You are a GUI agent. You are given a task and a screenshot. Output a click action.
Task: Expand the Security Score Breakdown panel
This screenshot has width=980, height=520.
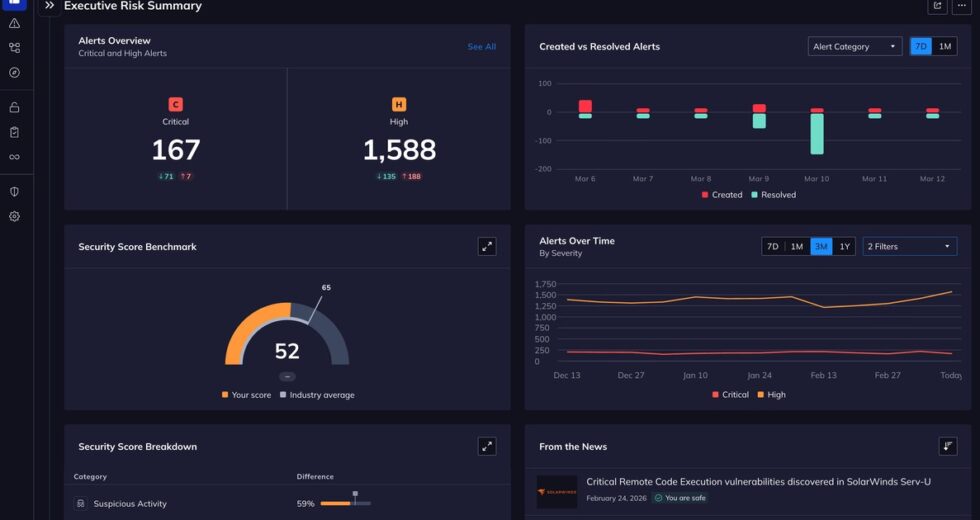[x=487, y=446]
